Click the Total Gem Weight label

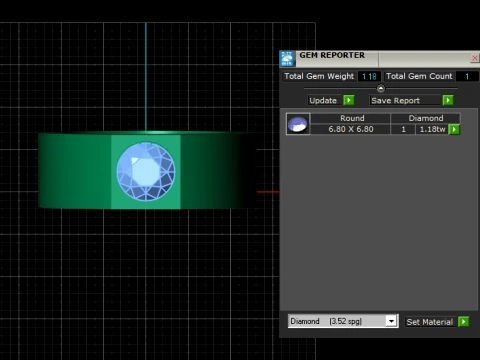[319, 76]
